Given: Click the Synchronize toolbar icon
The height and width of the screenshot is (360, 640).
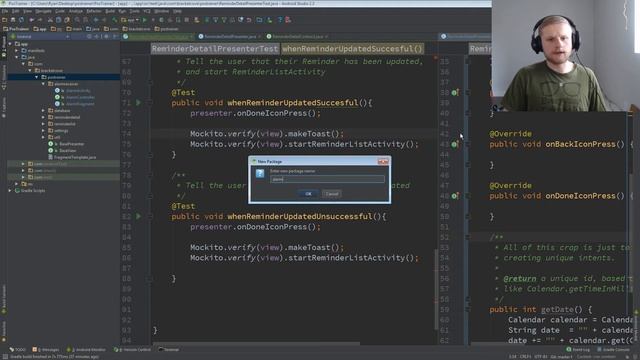Looking at the screenshot, I should [21, 20].
